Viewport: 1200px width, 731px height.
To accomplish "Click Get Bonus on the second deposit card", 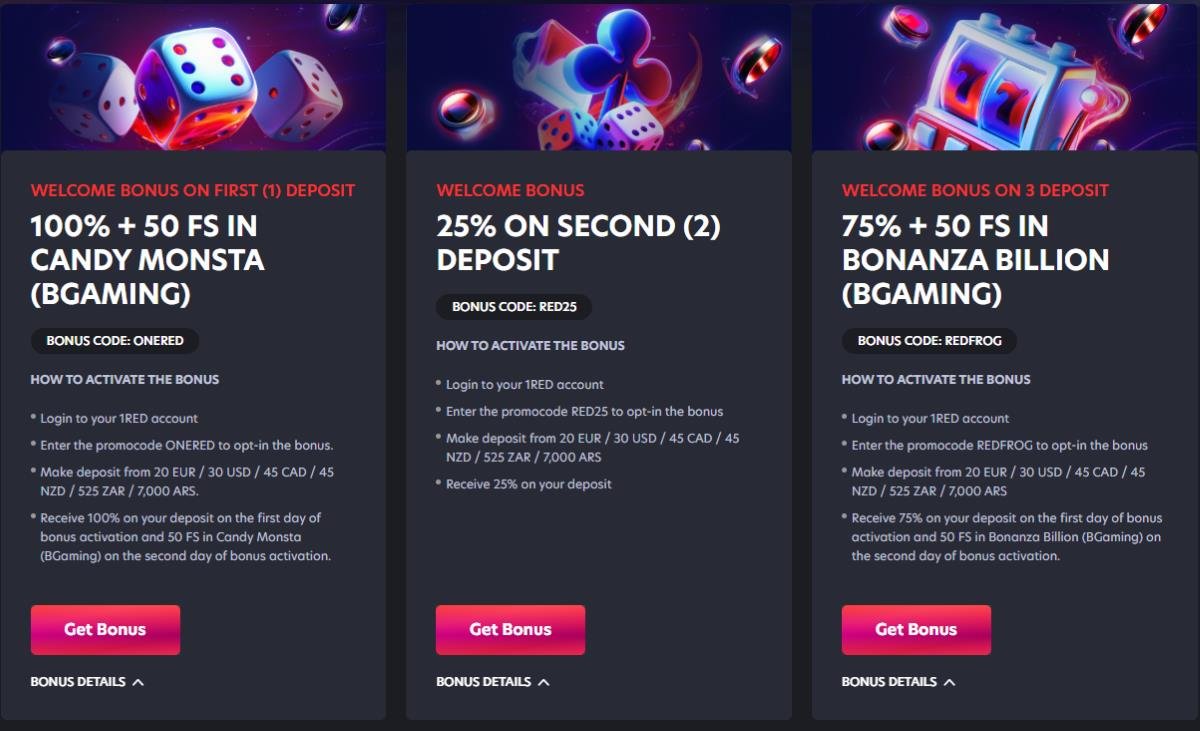I will point(510,629).
